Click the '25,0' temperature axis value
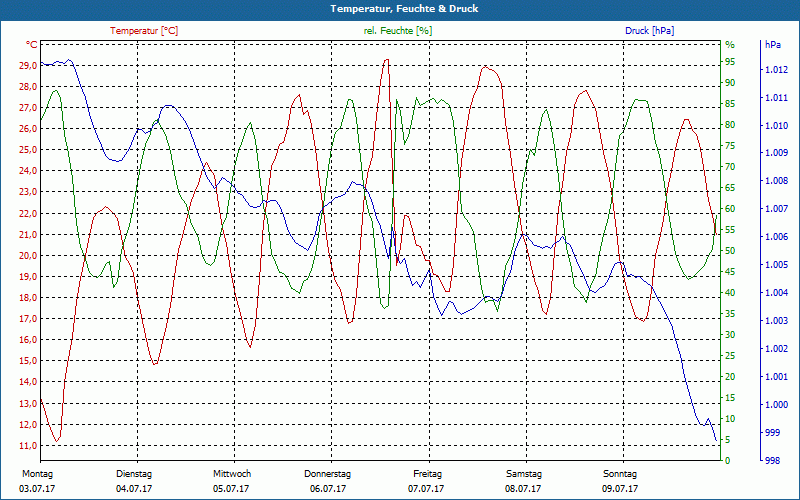The width and height of the screenshot is (800, 500). tap(28, 150)
